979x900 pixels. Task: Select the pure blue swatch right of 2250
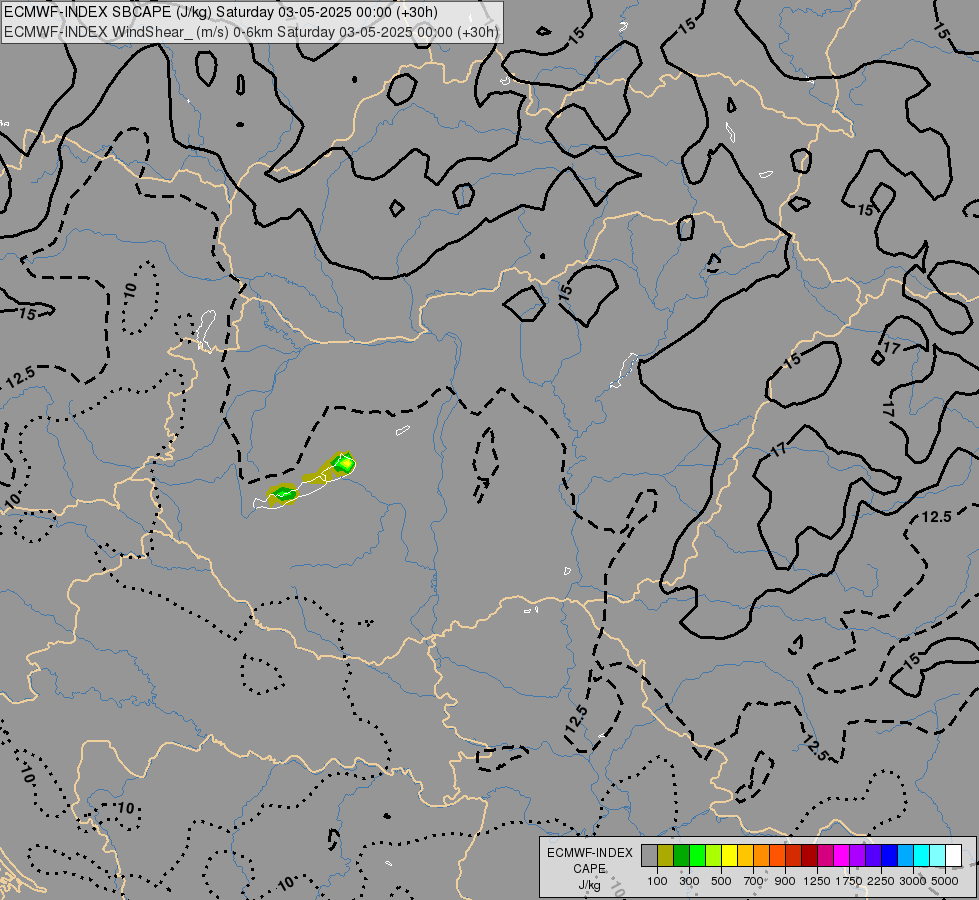(890, 855)
